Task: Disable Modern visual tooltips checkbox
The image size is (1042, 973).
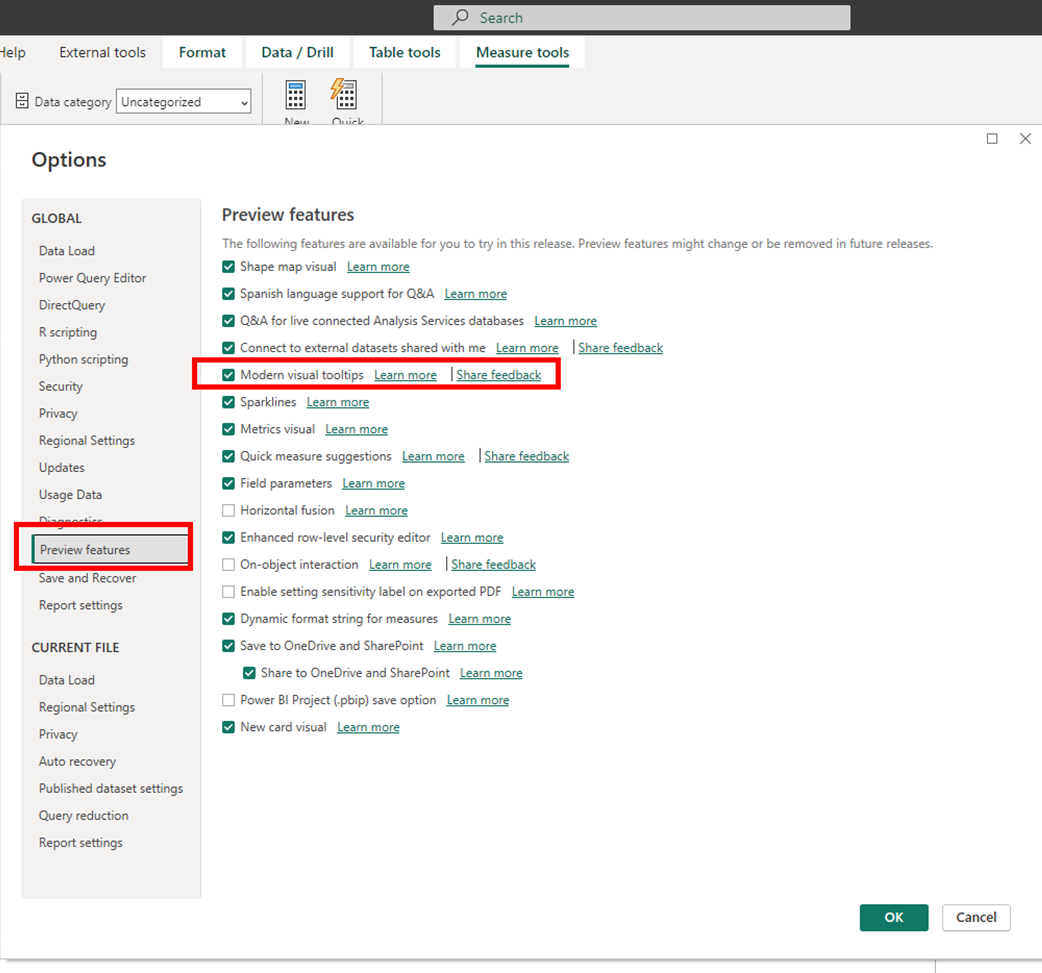Action: coord(229,375)
